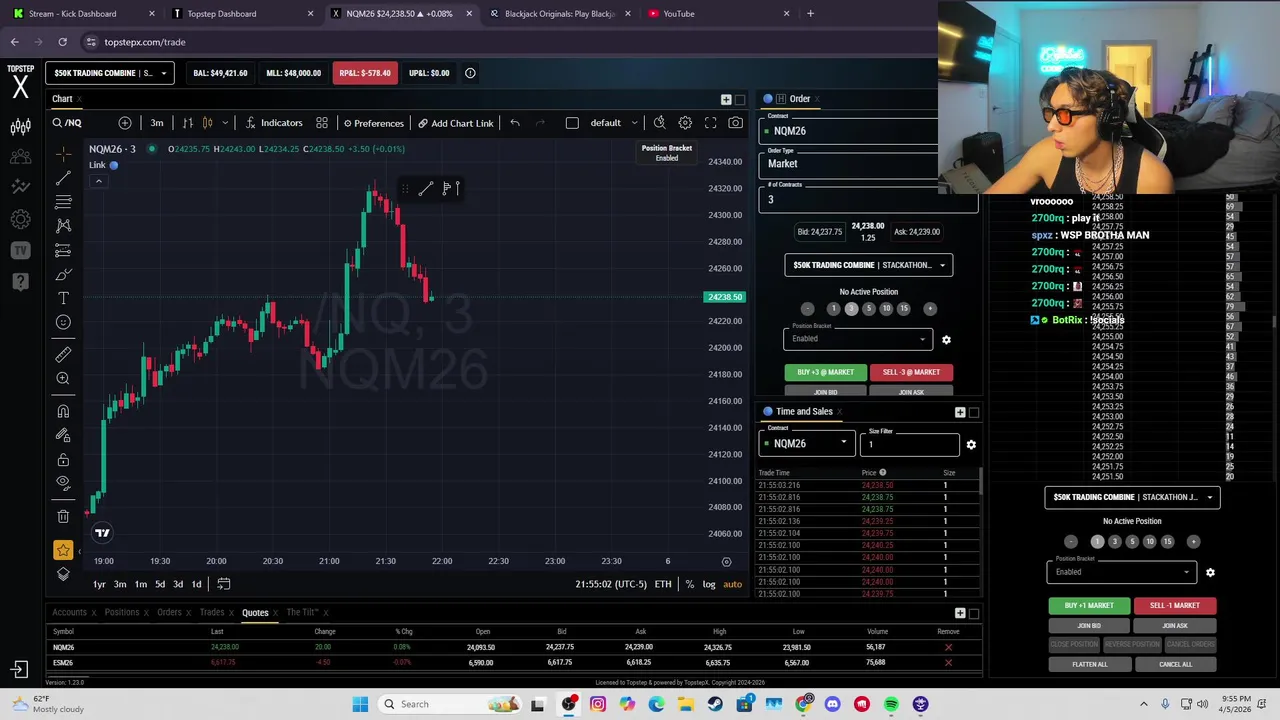Toggle auto scale on chart

(733, 584)
